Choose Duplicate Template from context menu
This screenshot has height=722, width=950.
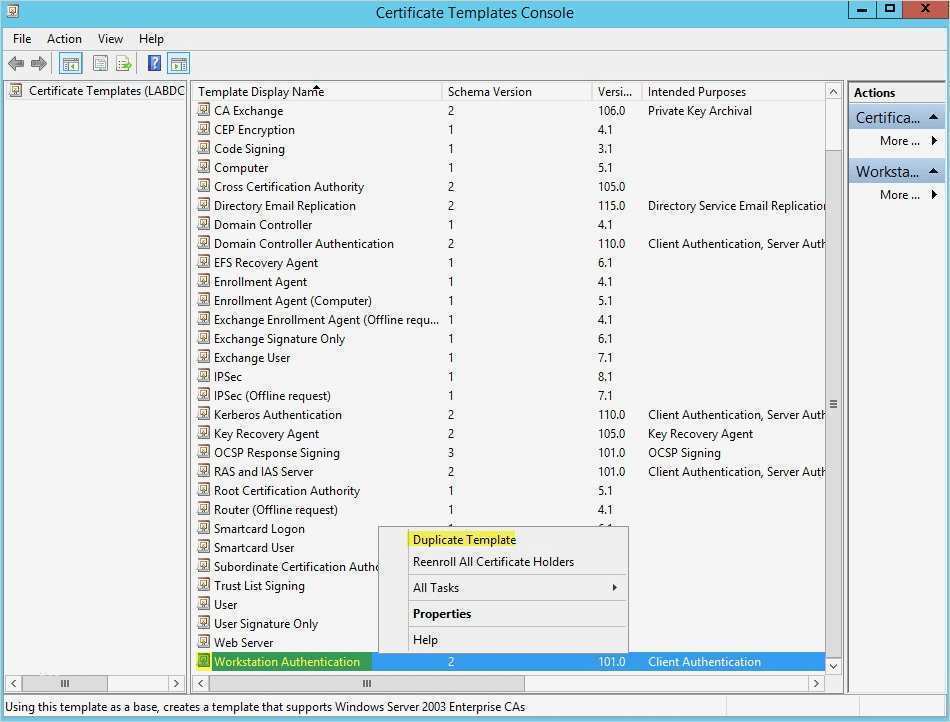[464, 540]
